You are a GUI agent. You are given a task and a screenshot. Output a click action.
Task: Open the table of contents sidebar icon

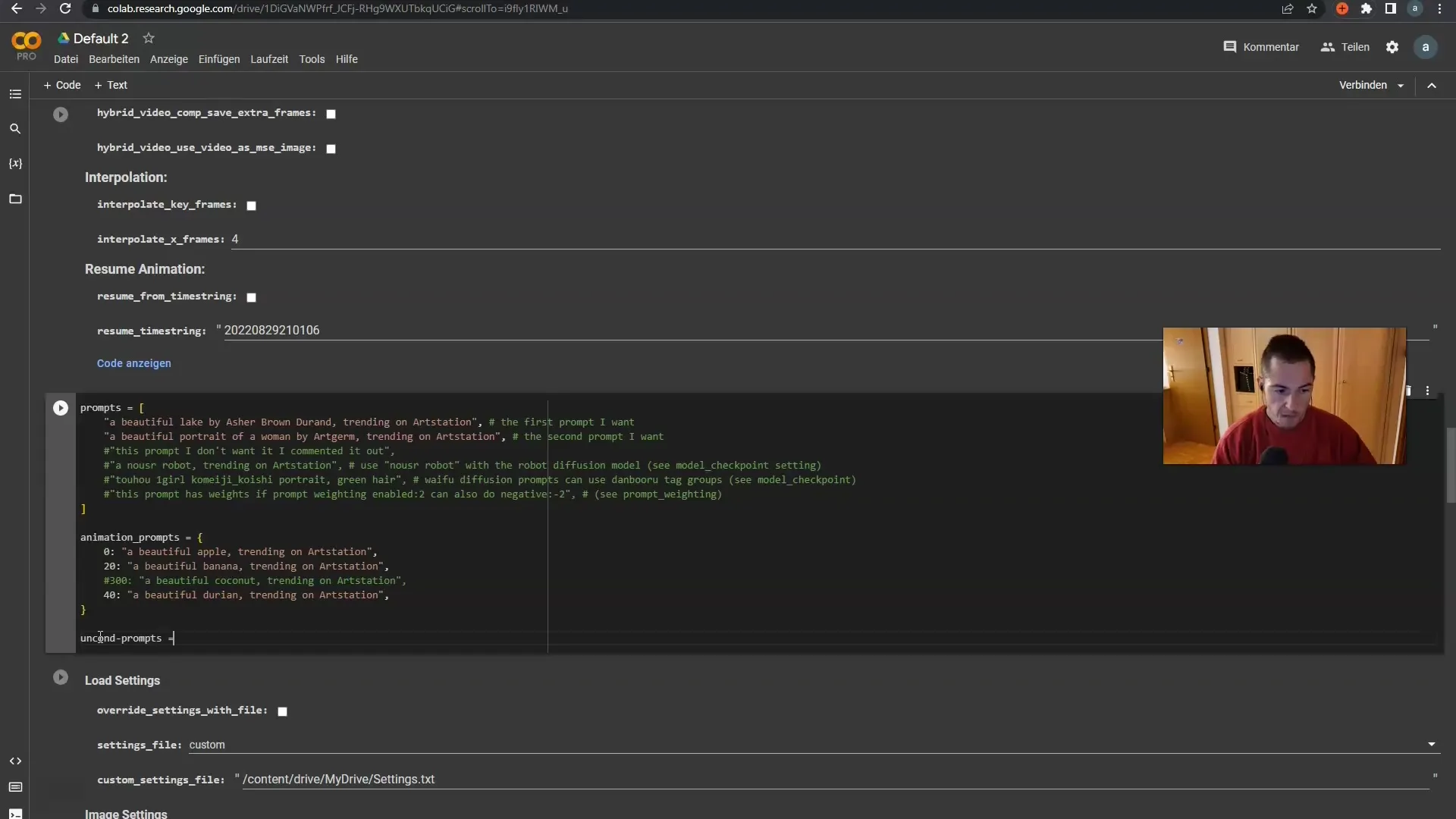(15, 94)
